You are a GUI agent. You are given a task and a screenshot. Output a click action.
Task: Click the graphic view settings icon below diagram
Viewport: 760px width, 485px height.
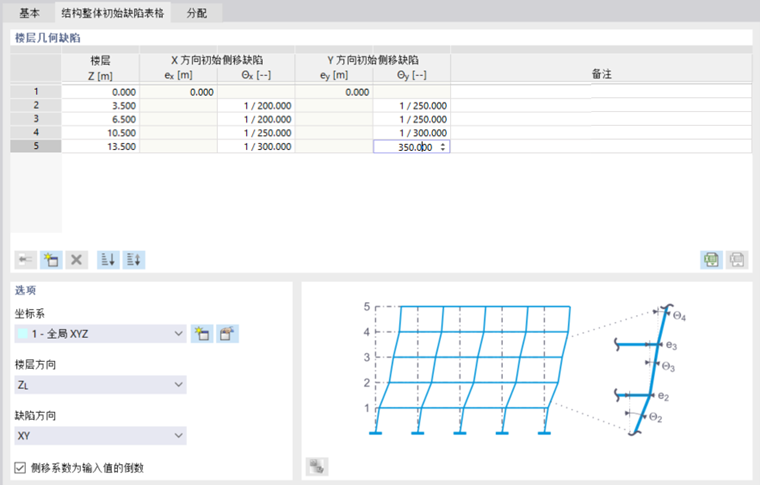tap(317, 467)
